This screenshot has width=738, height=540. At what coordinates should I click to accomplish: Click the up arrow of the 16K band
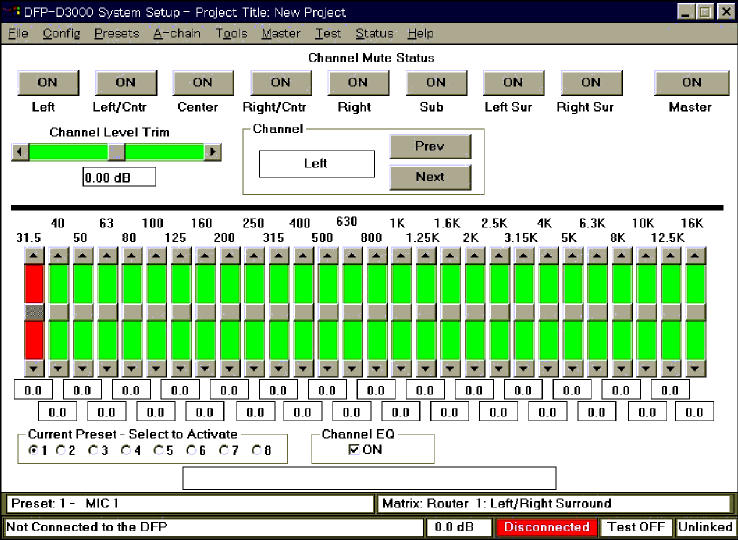[695, 256]
